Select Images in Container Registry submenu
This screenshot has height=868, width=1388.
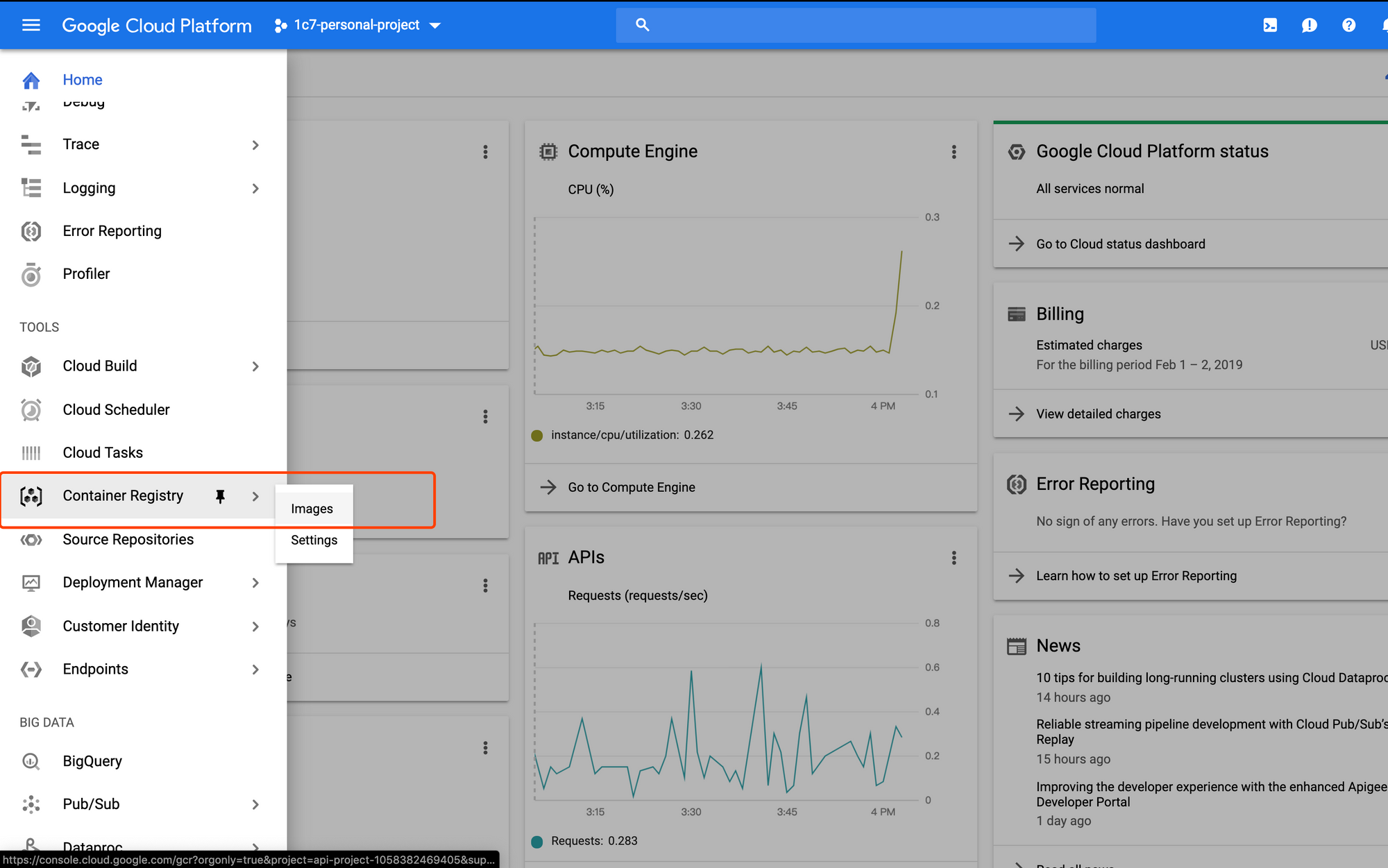[312, 509]
